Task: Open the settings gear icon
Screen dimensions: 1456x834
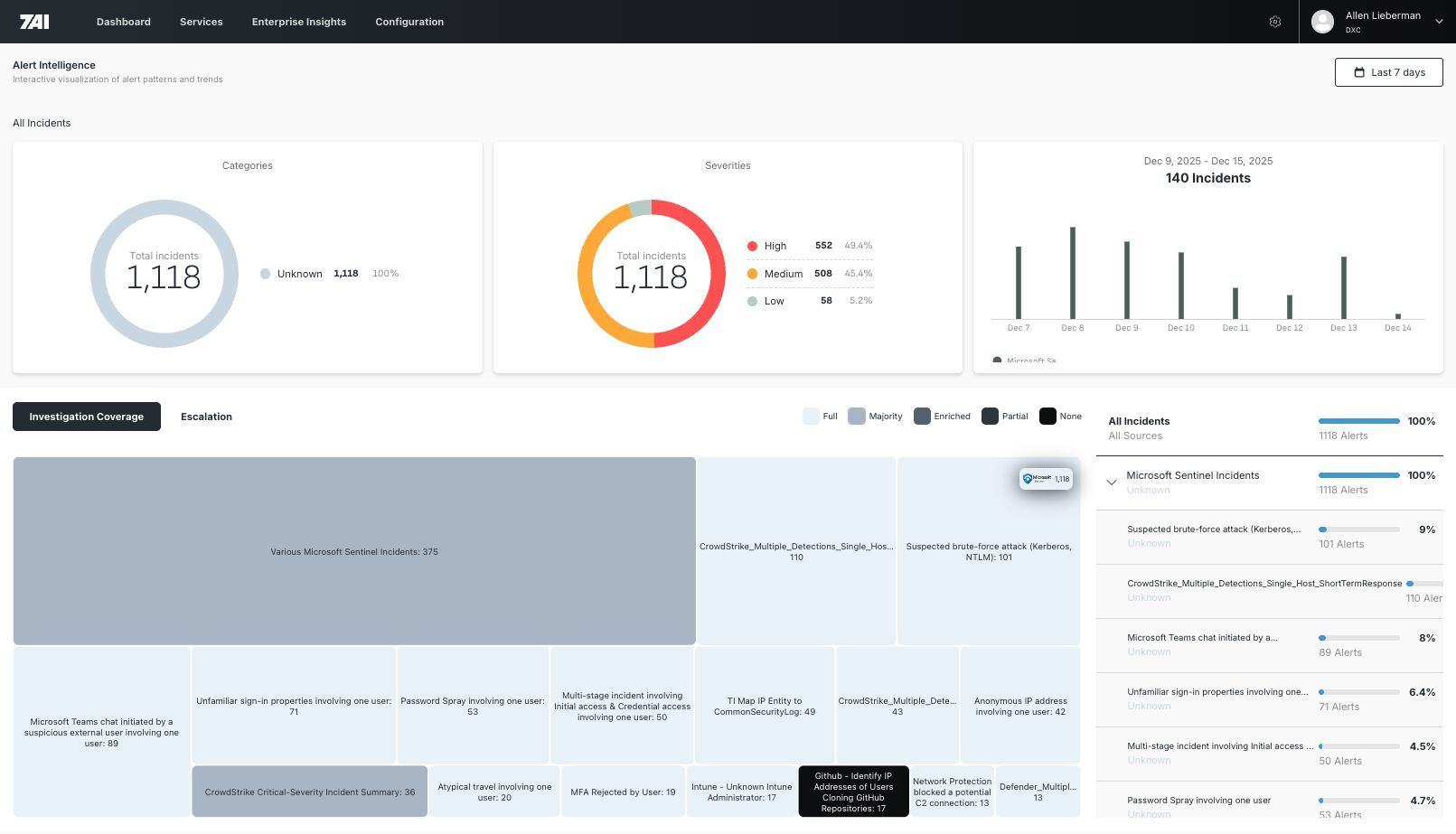Action: pyautogui.click(x=1275, y=22)
